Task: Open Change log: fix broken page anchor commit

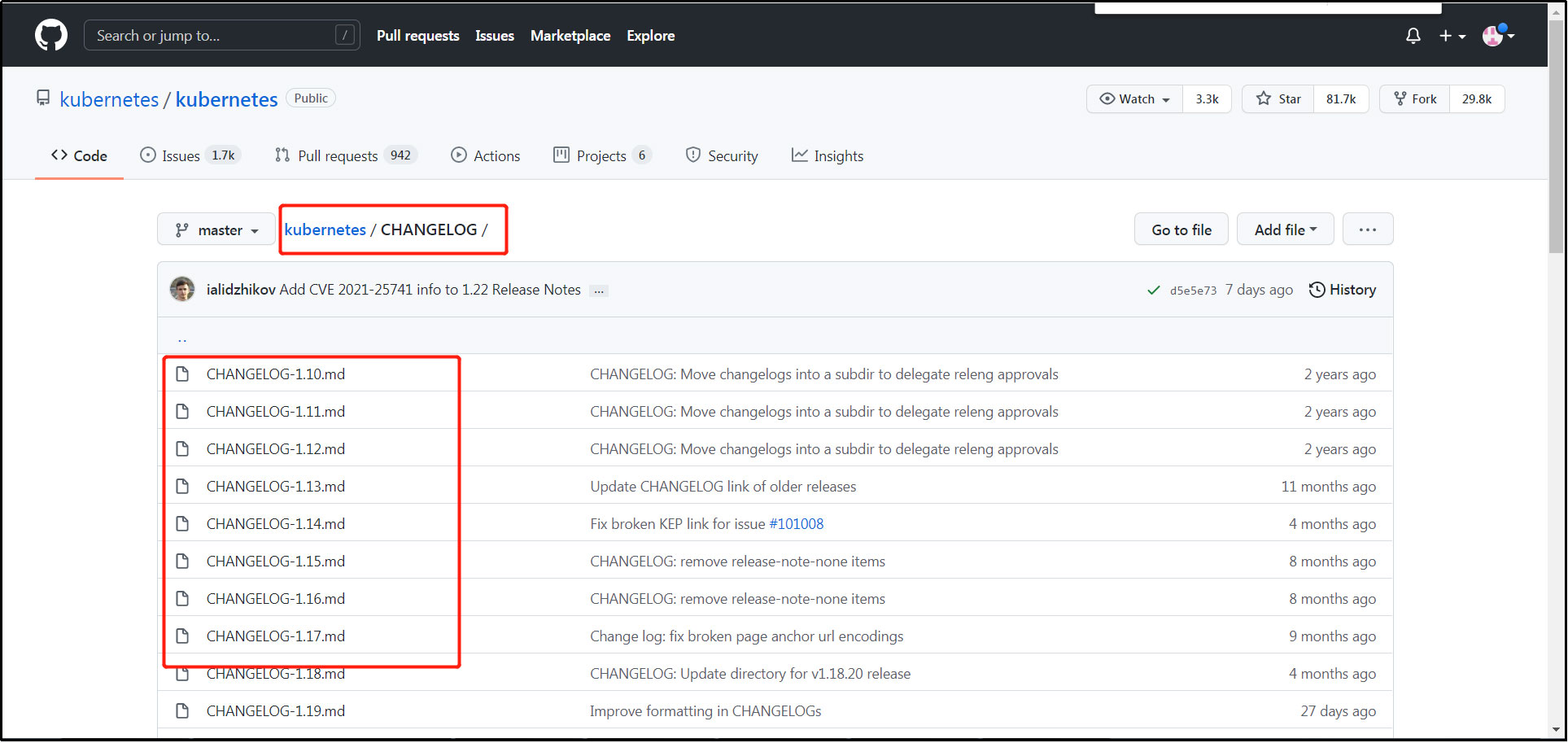Action: [x=747, y=636]
